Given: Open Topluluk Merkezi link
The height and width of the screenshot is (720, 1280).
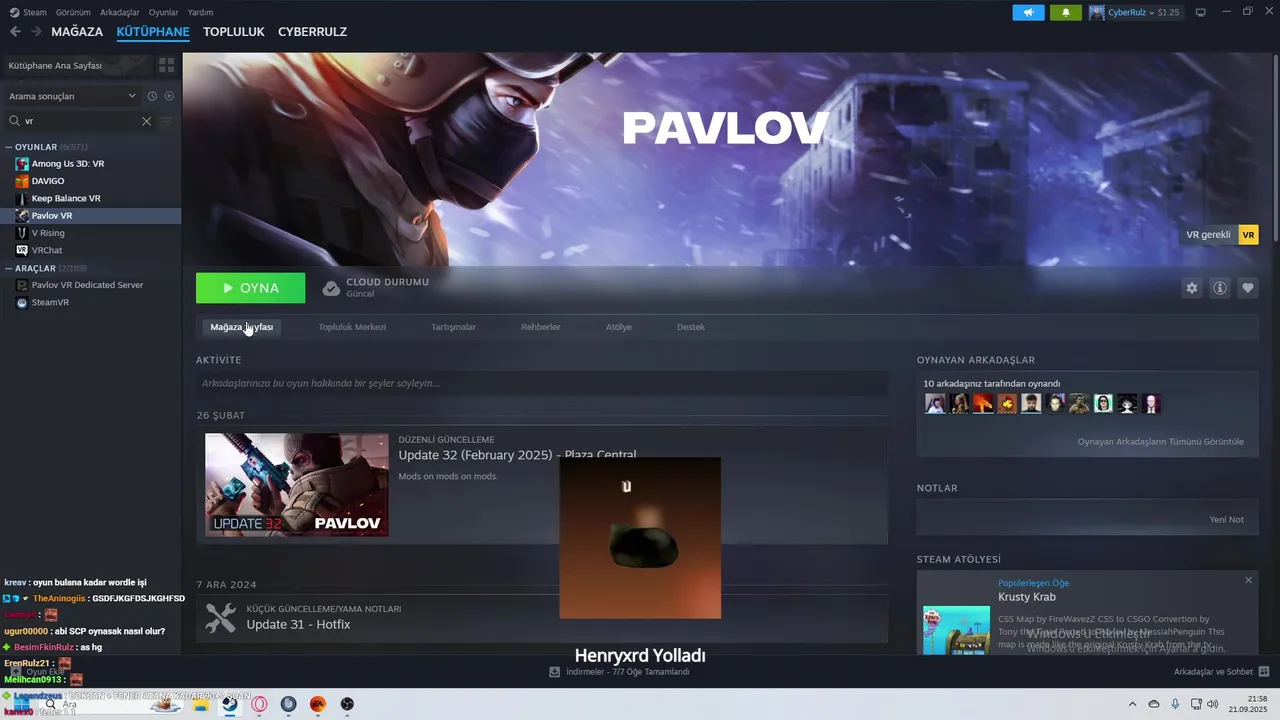Looking at the screenshot, I should 352,327.
